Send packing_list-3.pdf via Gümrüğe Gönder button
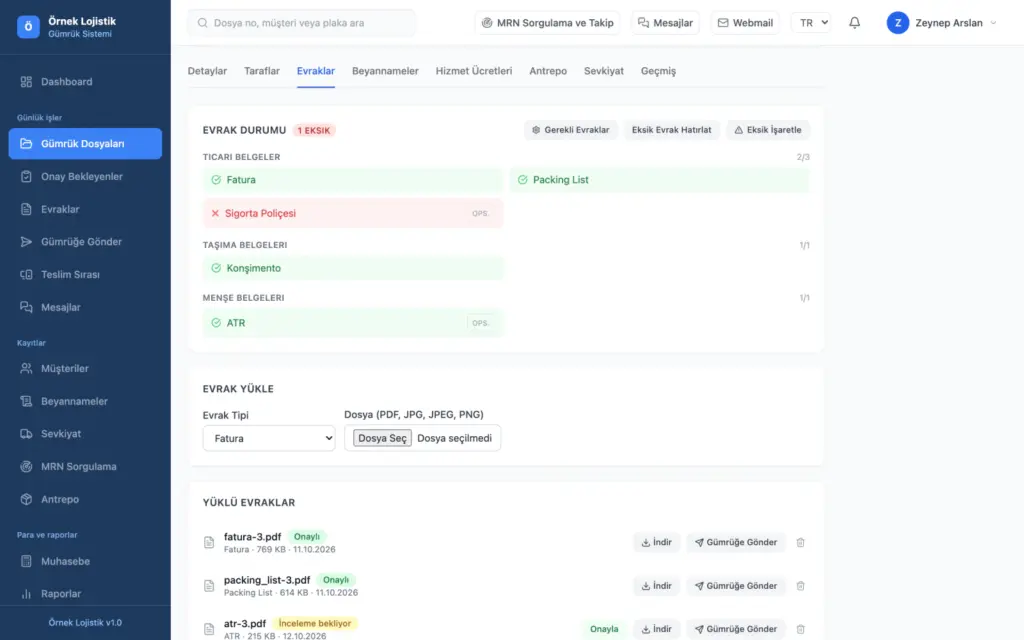 [x=736, y=586]
